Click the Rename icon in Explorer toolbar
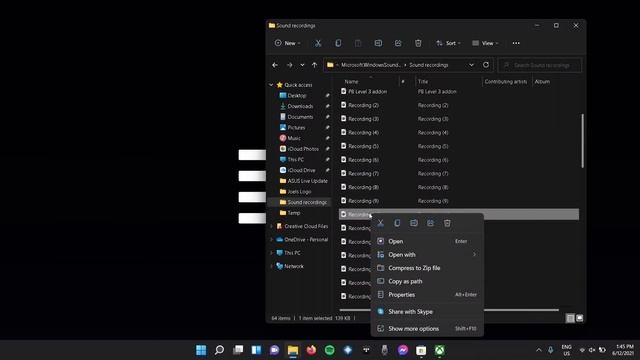The width and height of the screenshot is (640, 360). (x=378, y=43)
